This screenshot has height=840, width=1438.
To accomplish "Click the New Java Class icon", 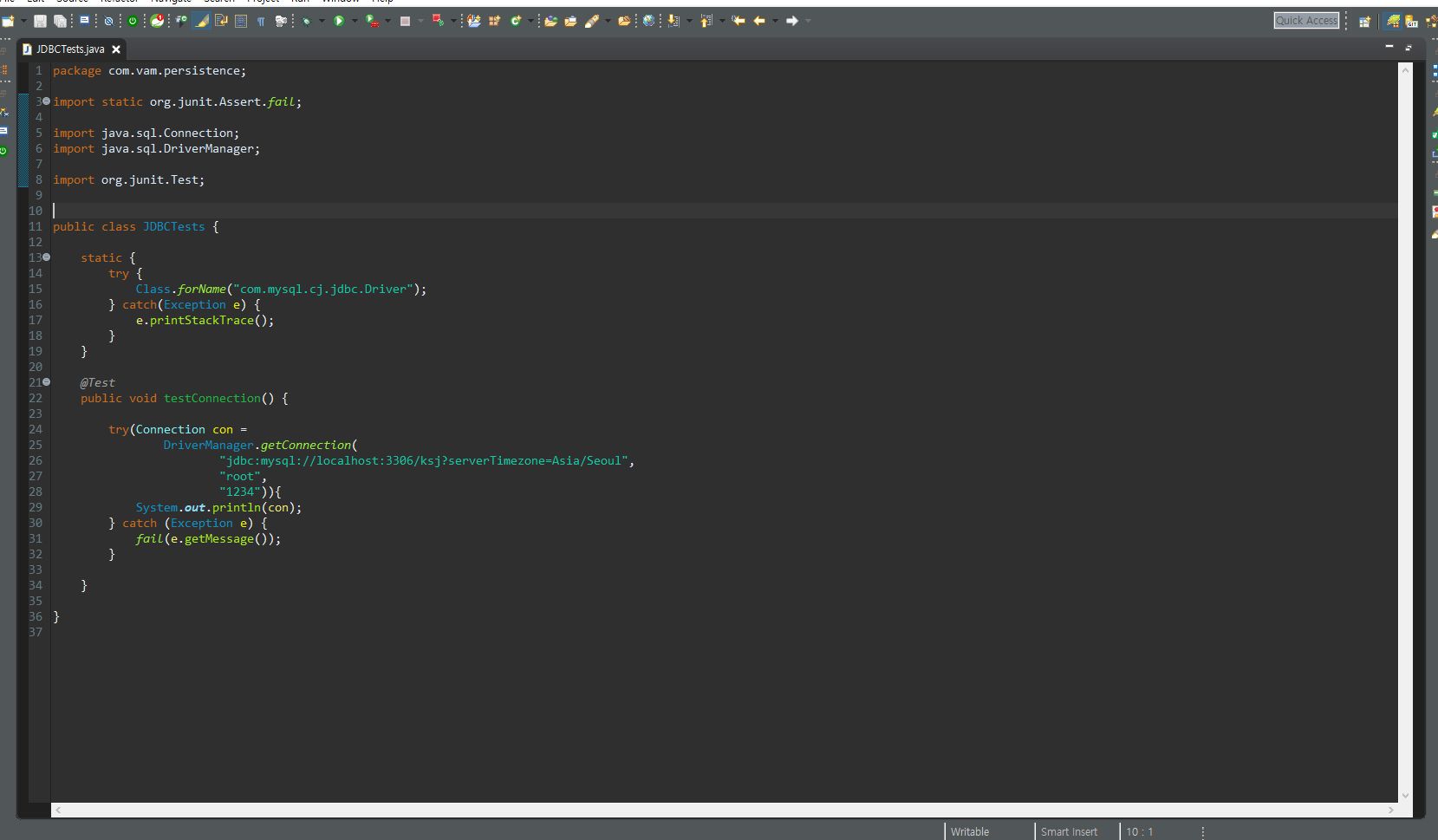I will pyautogui.click(x=516, y=21).
